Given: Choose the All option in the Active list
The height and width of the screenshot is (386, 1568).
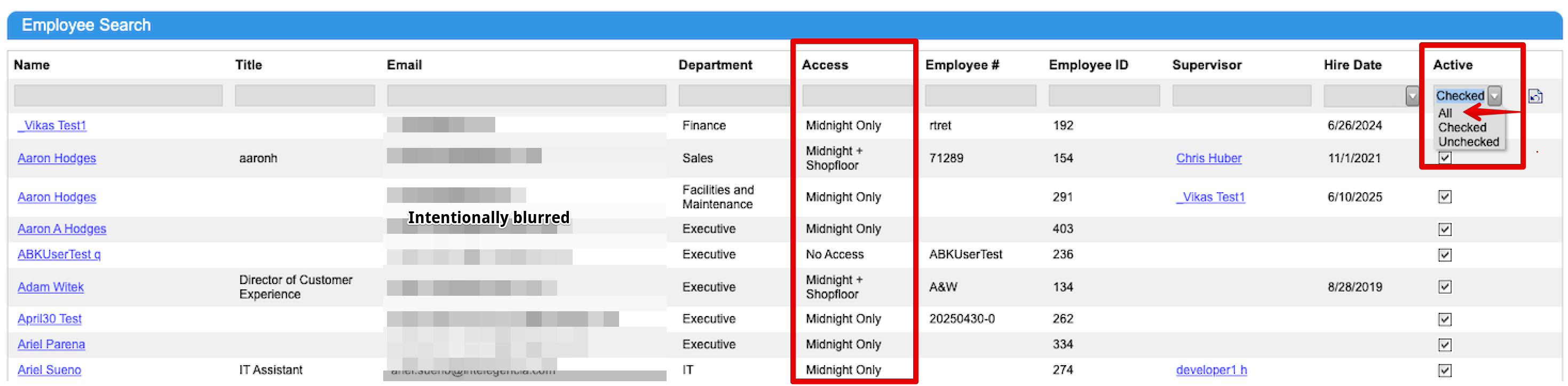Looking at the screenshot, I should tap(1445, 113).
